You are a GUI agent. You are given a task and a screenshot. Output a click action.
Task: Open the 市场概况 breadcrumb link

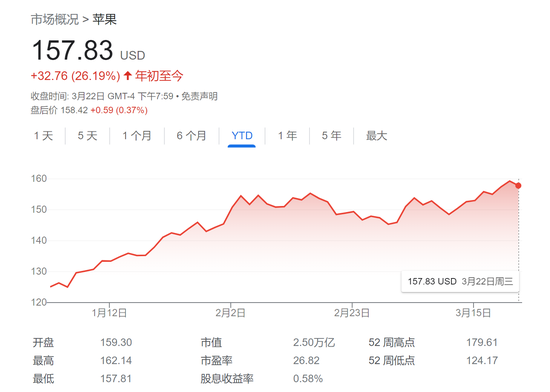pyautogui.click(x=55, y=19)
